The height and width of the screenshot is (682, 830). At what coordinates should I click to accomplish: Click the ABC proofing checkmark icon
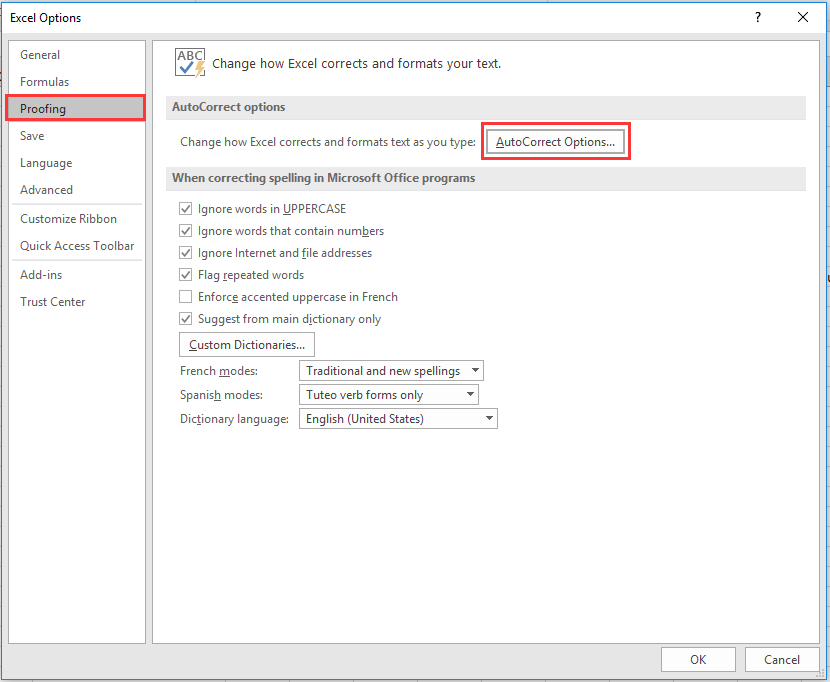(189, 62)
